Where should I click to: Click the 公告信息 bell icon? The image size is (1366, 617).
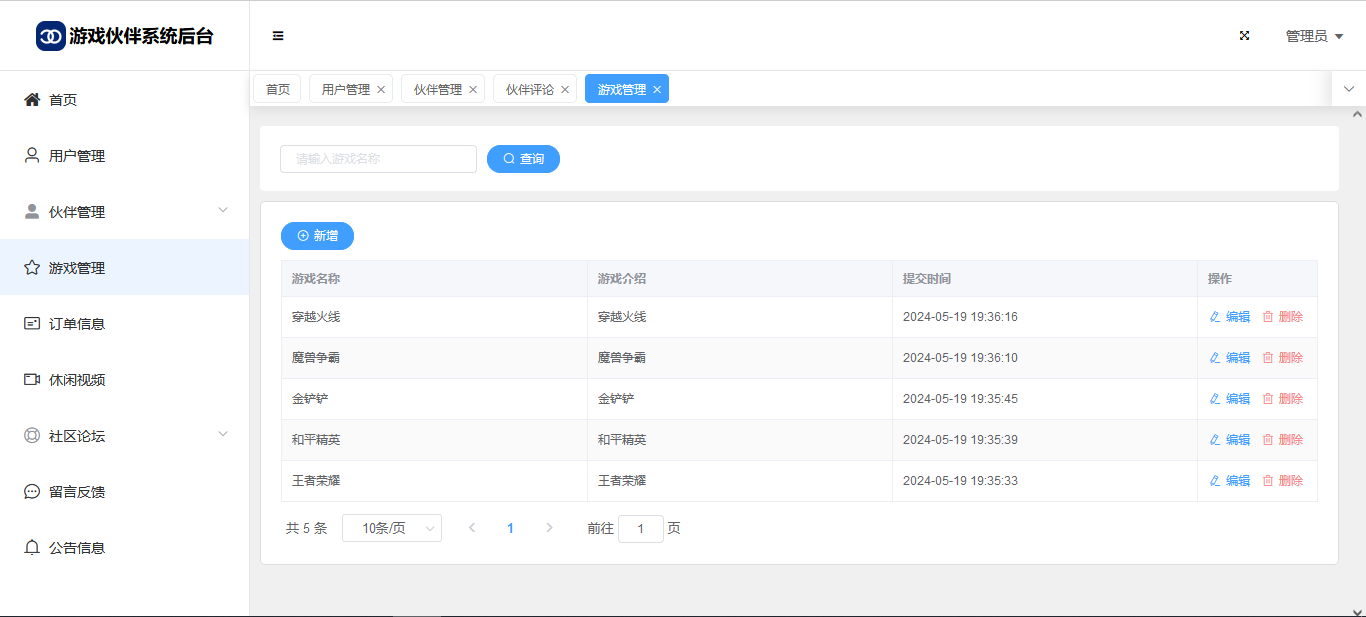click(32, 548)
